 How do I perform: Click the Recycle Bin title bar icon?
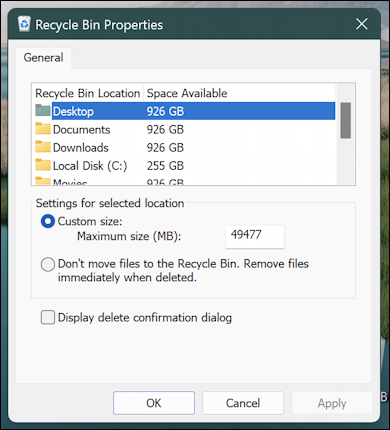(24, 24)
